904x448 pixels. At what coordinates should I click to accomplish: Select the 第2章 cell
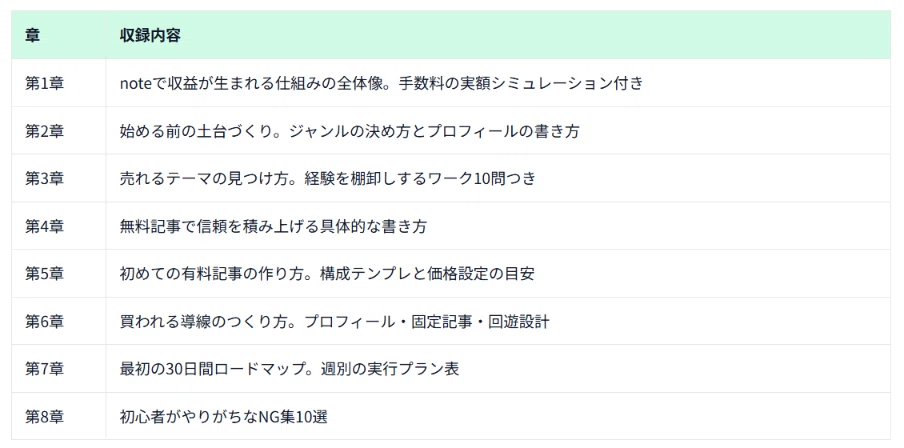pos(58,131)
